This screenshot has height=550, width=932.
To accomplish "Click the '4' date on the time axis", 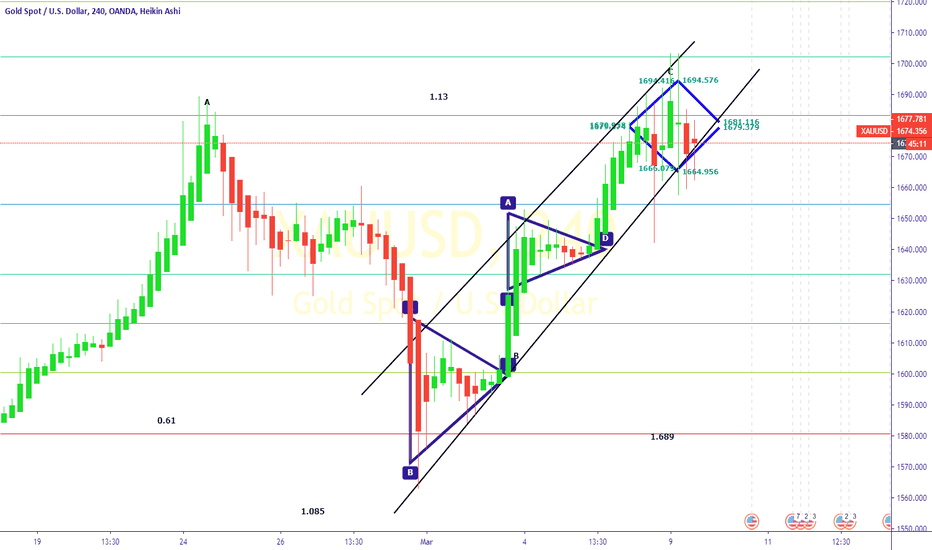I will pyautogui.click(x=524, y=542).
